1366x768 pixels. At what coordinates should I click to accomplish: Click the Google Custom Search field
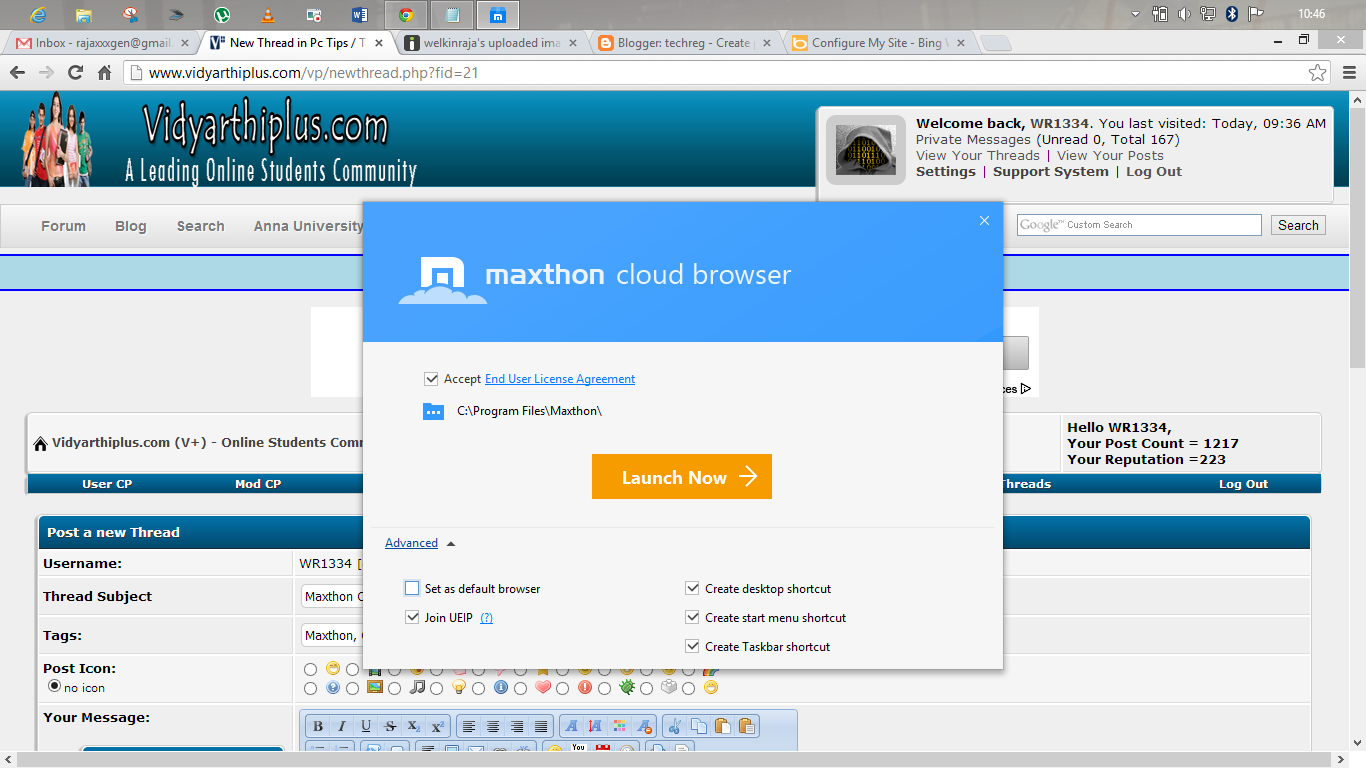pyautogui.click(x=1139, y=225)
